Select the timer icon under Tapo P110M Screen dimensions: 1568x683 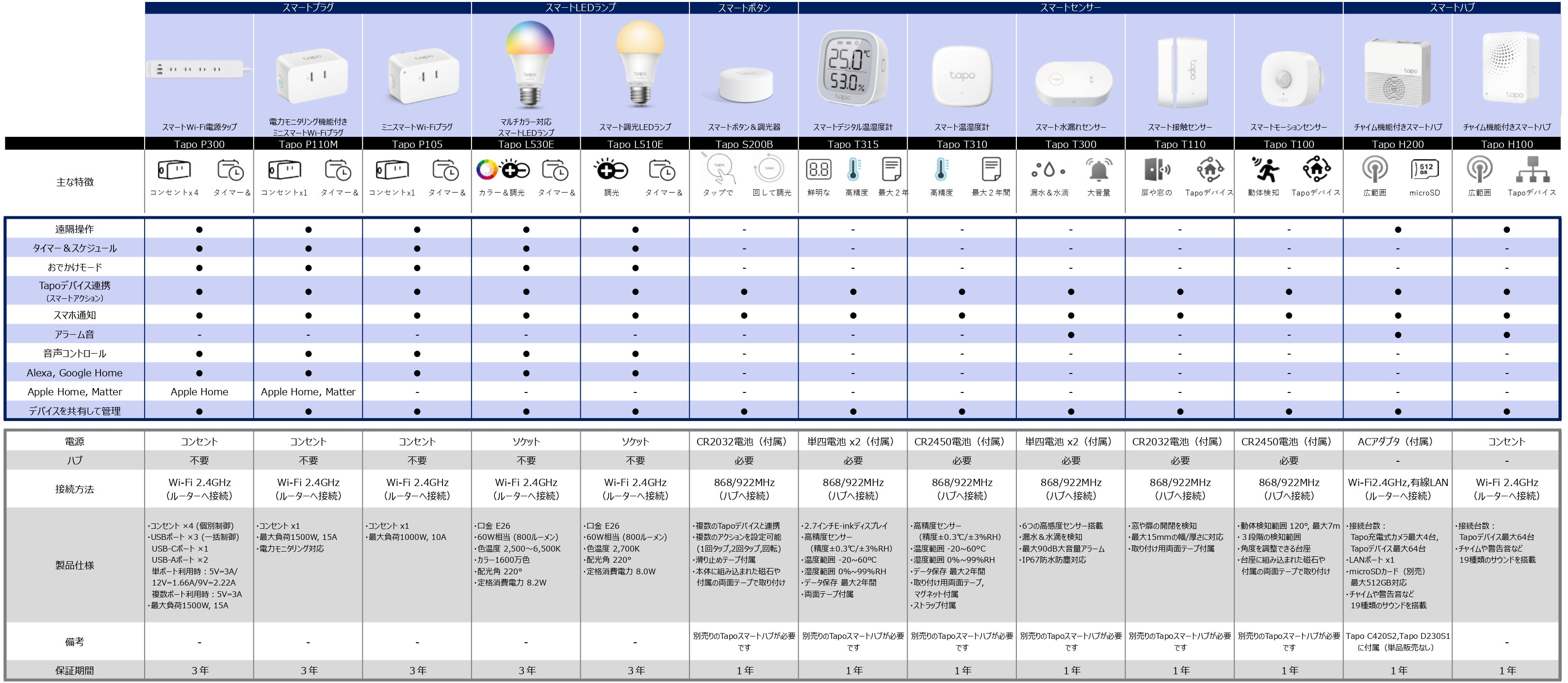tap(338, 170)
